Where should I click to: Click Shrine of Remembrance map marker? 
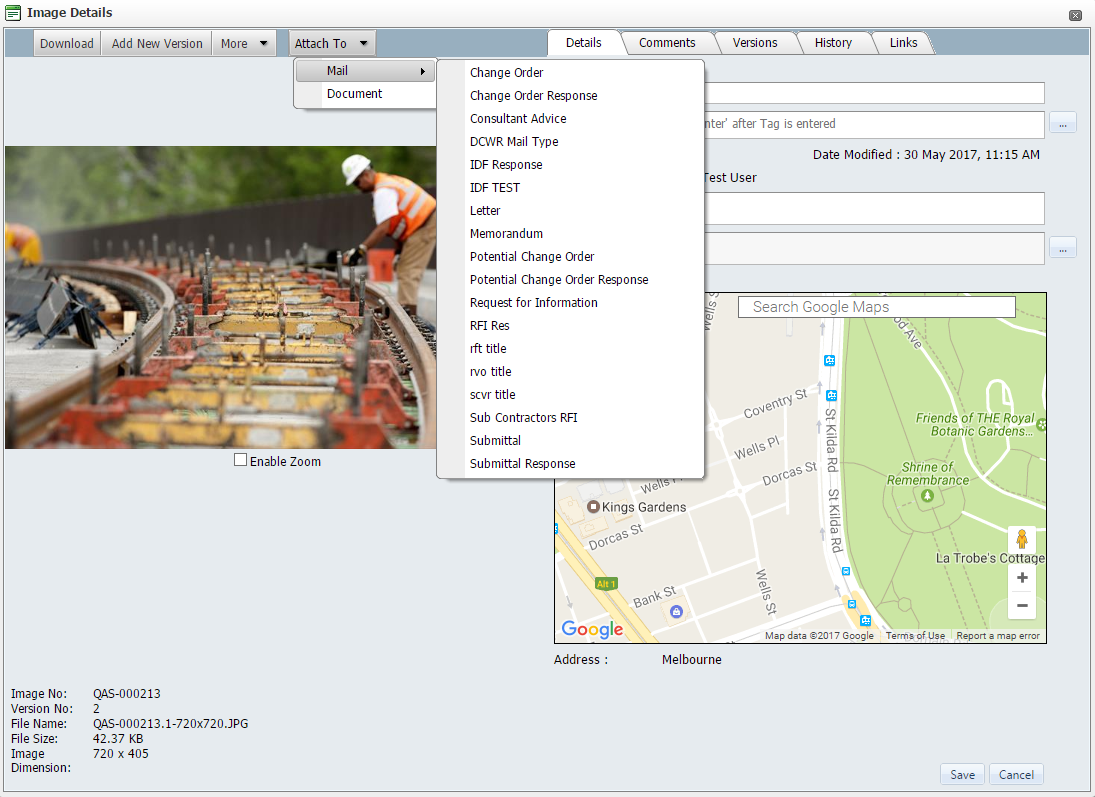click(927, 495)
